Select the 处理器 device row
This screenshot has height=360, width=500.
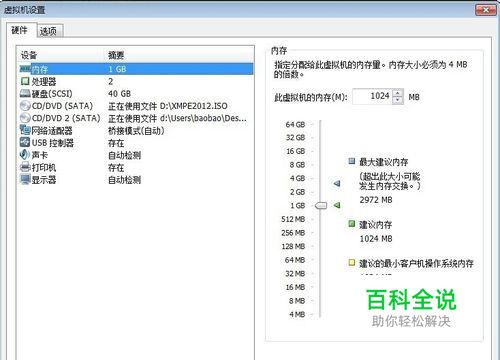click(x=136, y=81)
